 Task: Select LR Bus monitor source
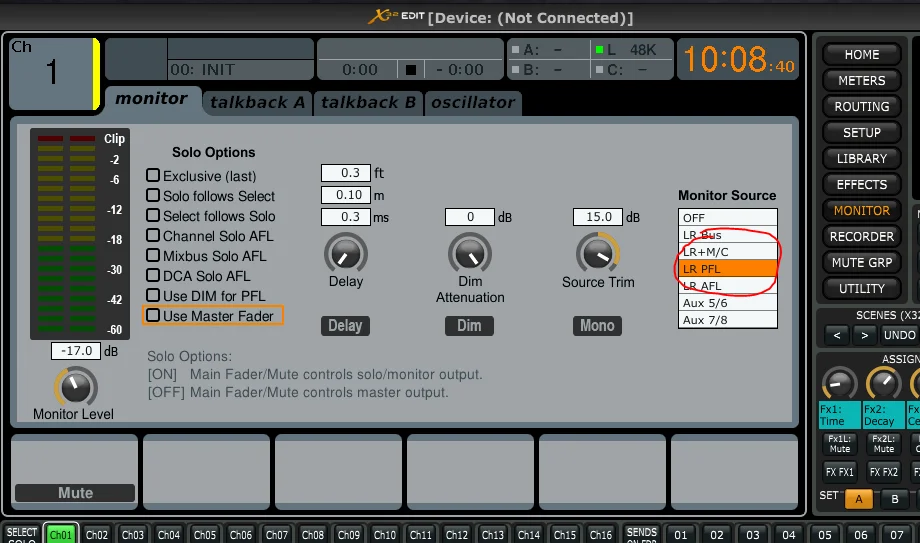[x=728, y=235]
